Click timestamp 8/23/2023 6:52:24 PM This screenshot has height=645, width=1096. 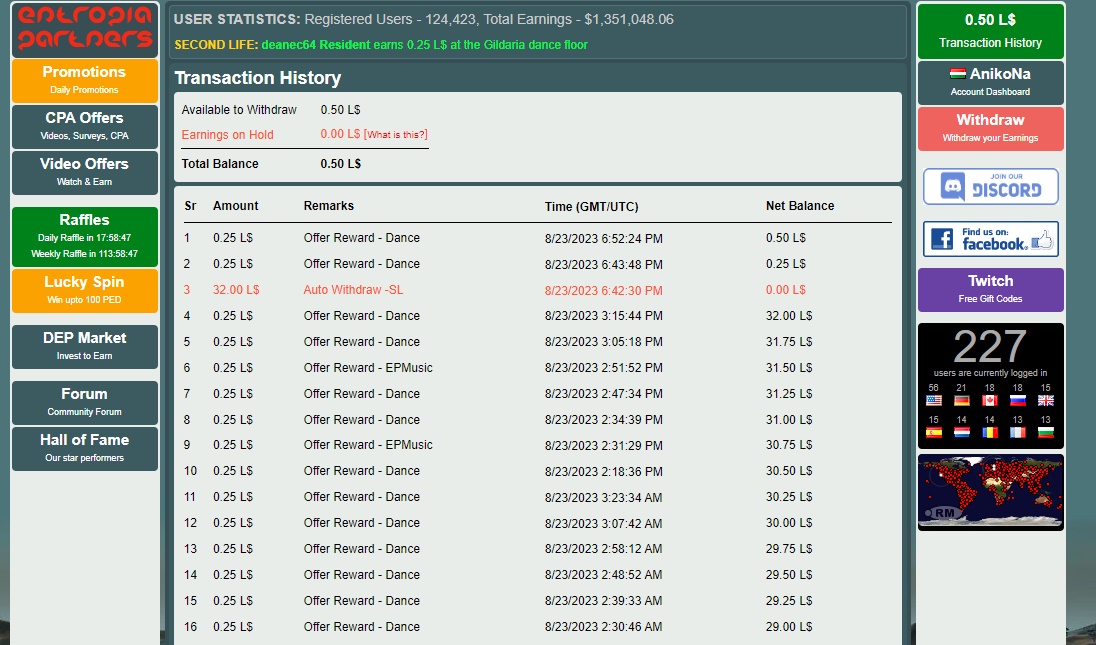(604, 238)
